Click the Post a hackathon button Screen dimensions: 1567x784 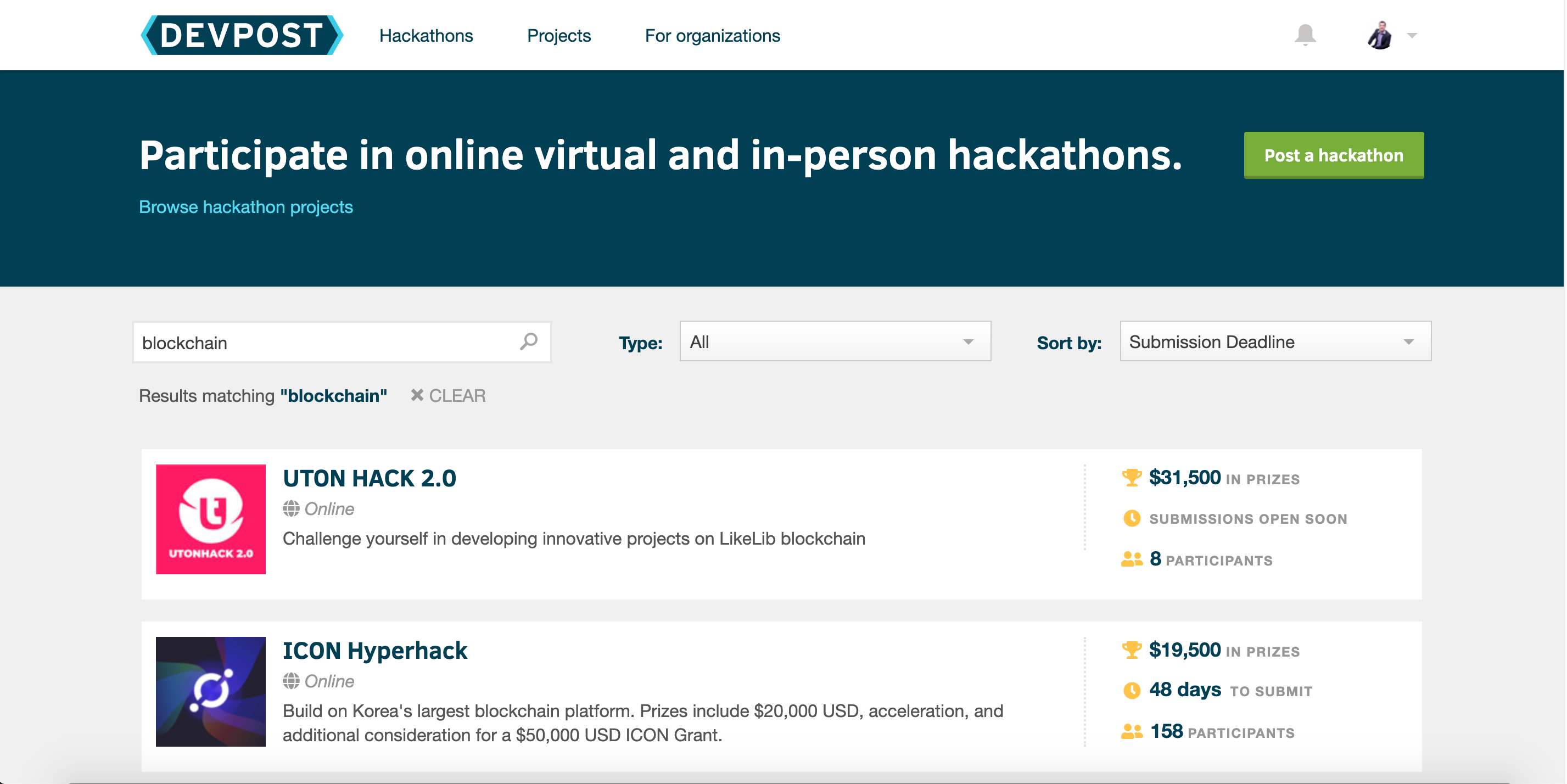coord(1334,155)
